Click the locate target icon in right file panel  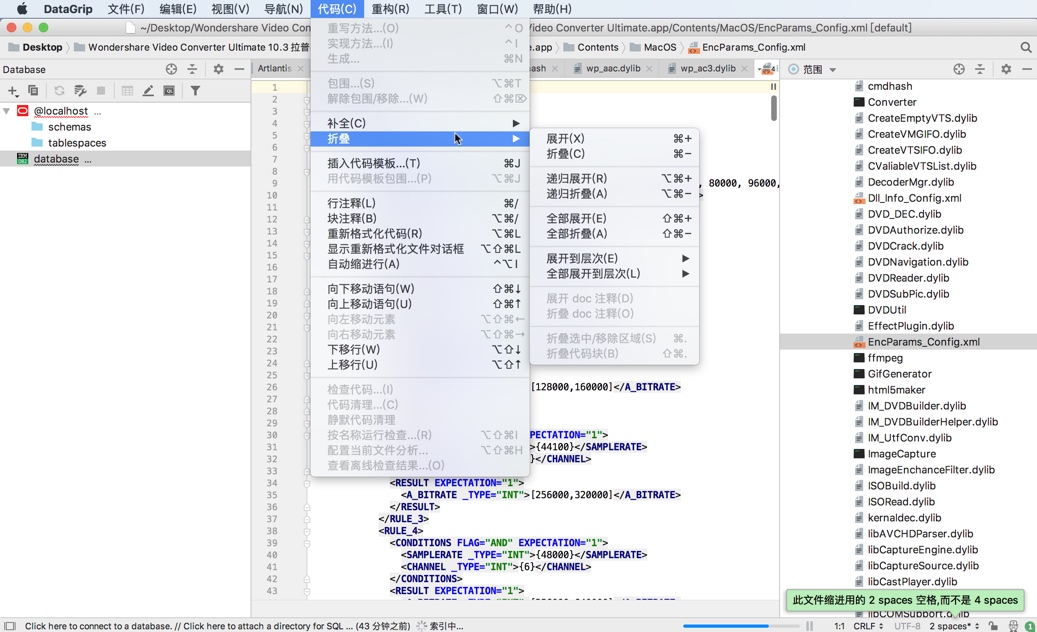click(959, 69)
